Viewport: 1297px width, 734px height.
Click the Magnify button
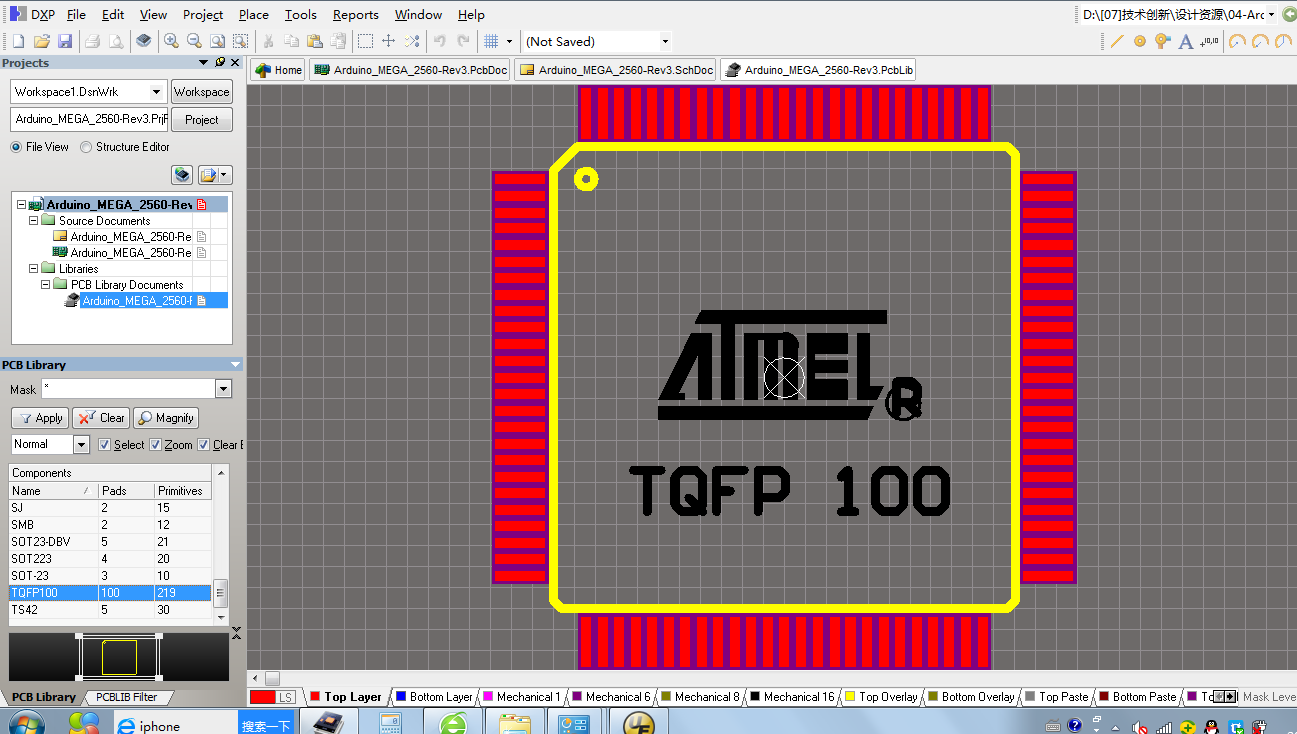(166, 418)
